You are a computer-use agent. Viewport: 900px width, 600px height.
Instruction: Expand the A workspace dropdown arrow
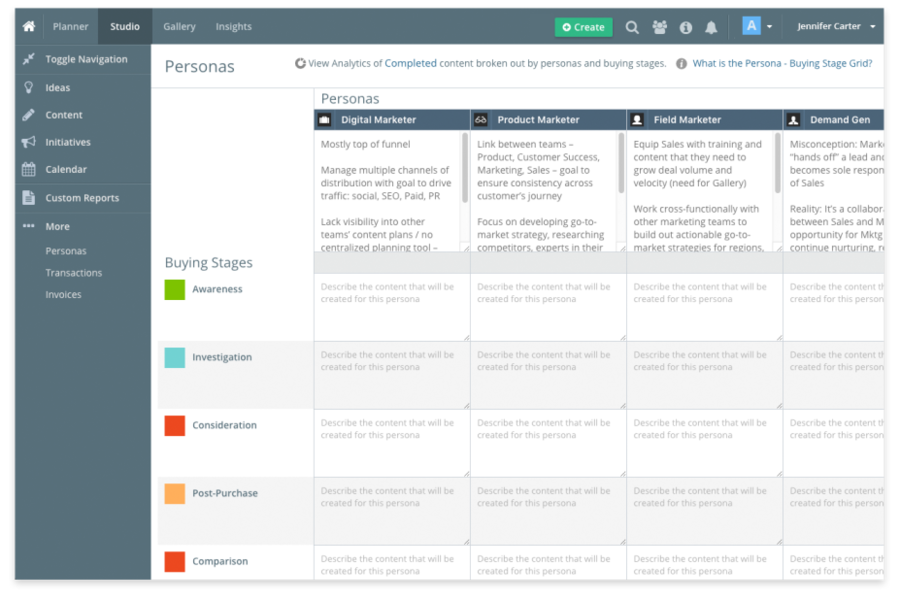click(770, 27)
